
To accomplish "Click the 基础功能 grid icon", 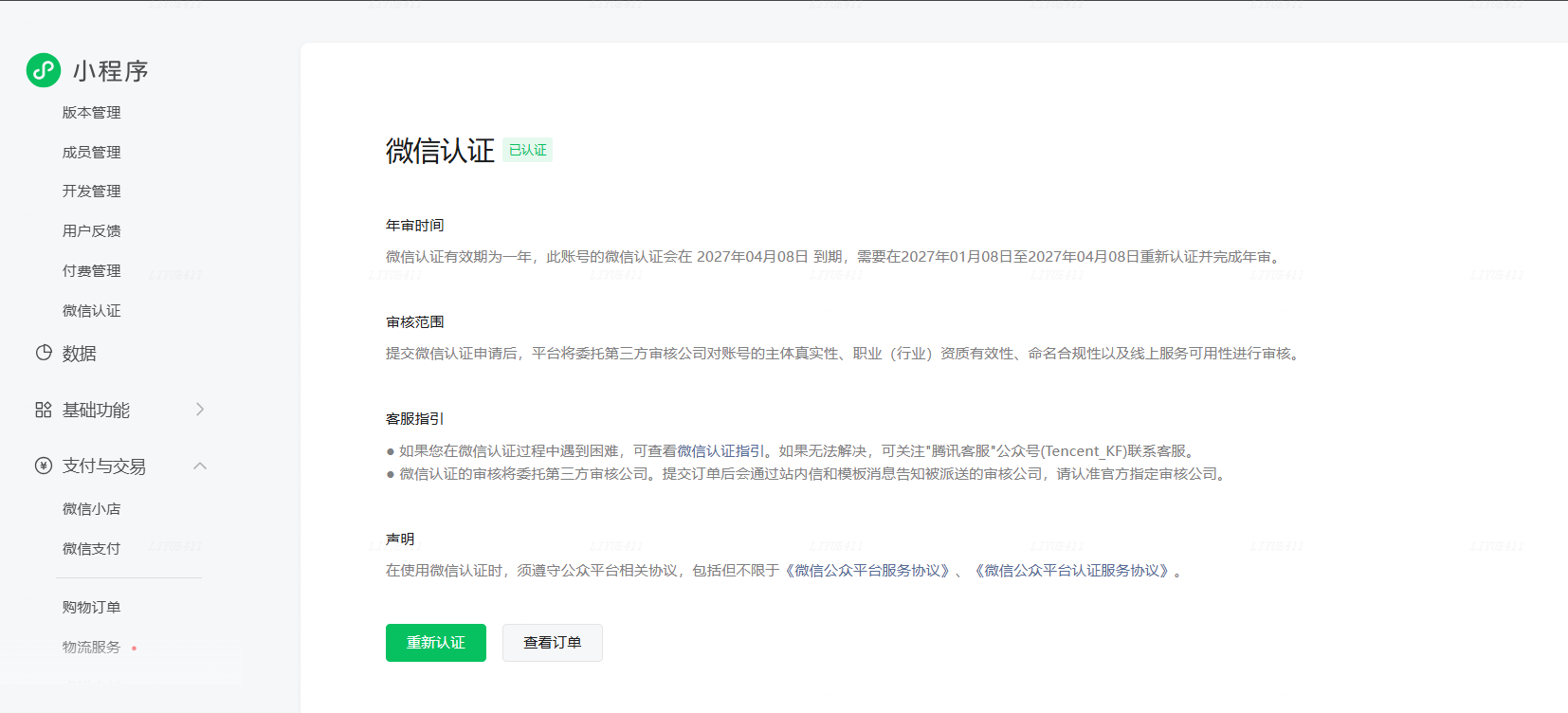I will (x=44, y=410).
